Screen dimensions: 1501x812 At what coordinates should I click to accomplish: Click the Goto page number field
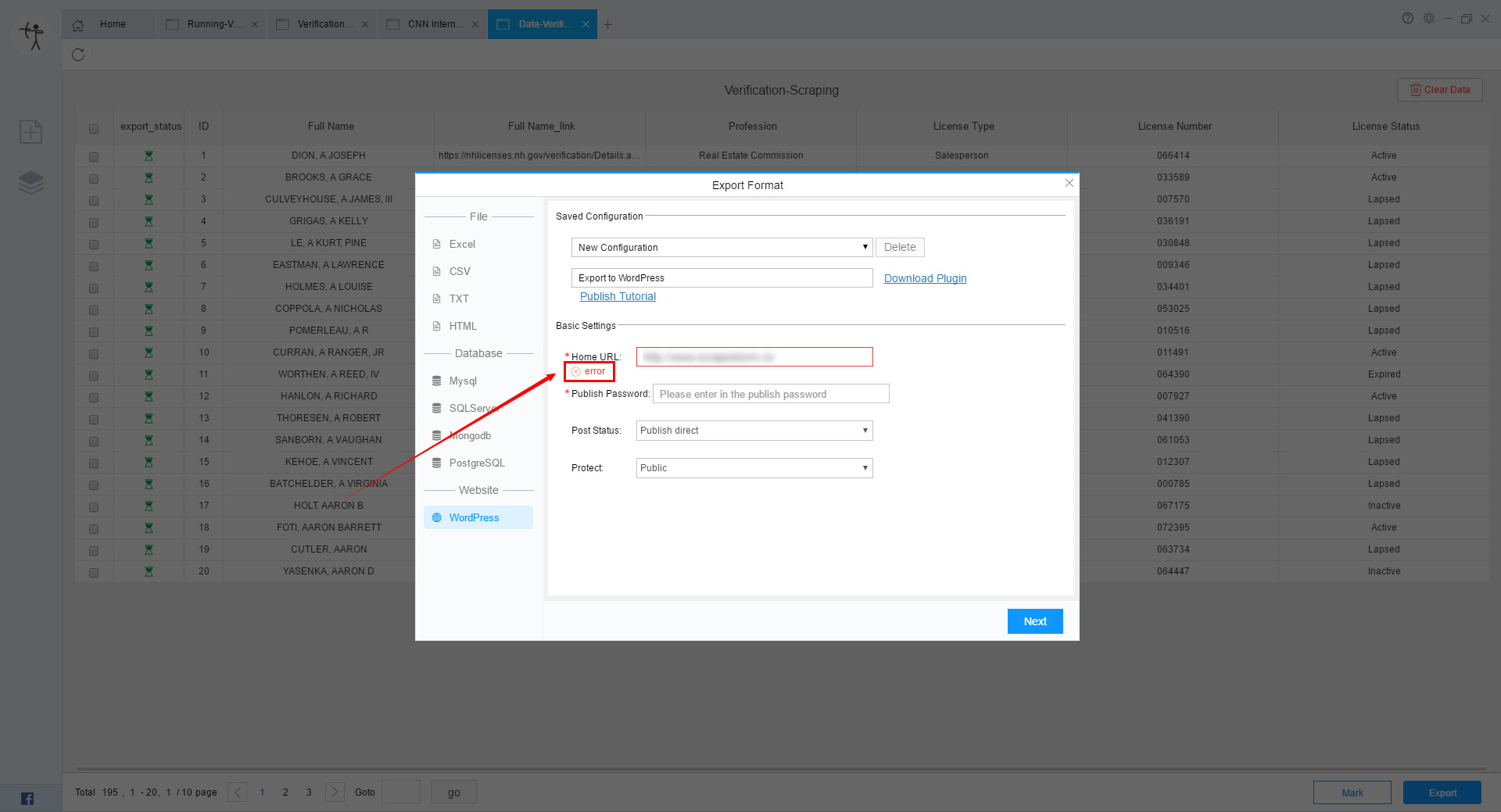point(401,792)
